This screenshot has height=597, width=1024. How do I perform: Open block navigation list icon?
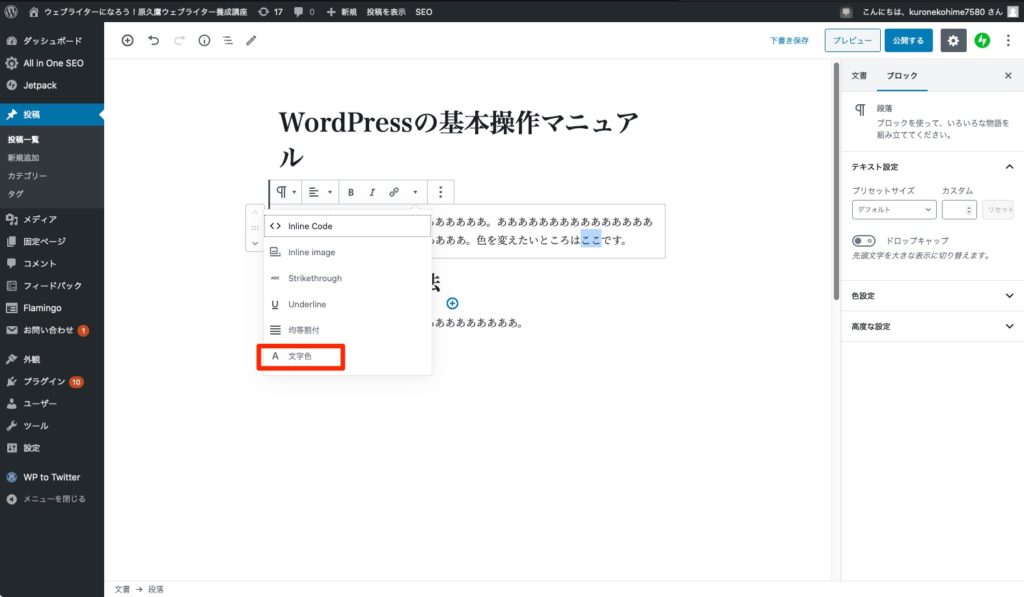point(227,40)
